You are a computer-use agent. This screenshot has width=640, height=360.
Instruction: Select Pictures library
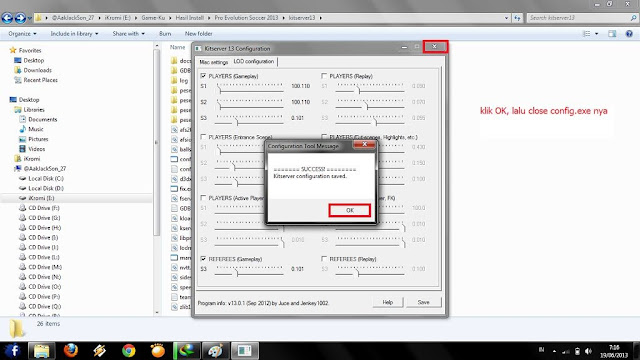click(38, 139)
